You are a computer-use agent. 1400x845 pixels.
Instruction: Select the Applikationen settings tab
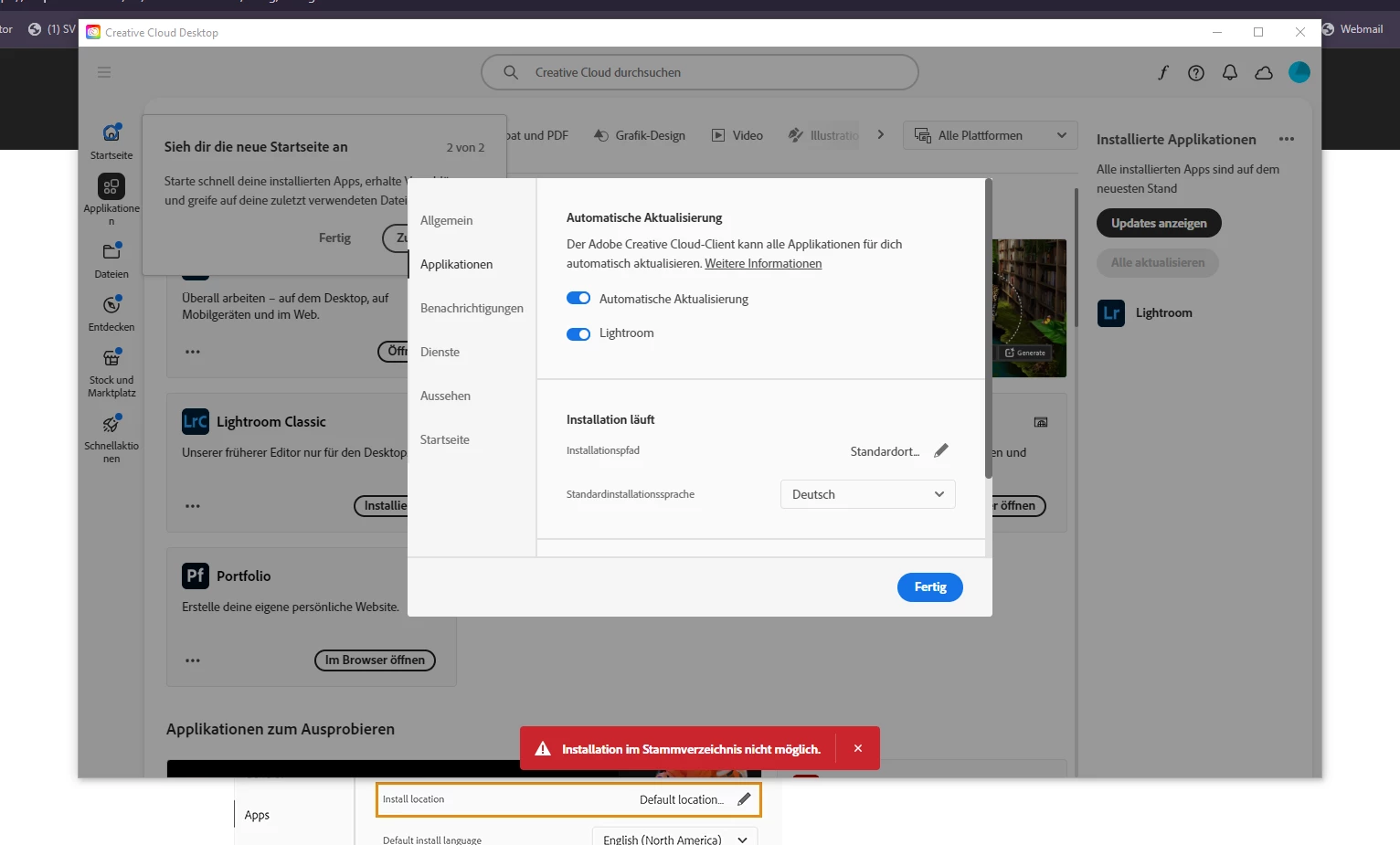(456, 264)
